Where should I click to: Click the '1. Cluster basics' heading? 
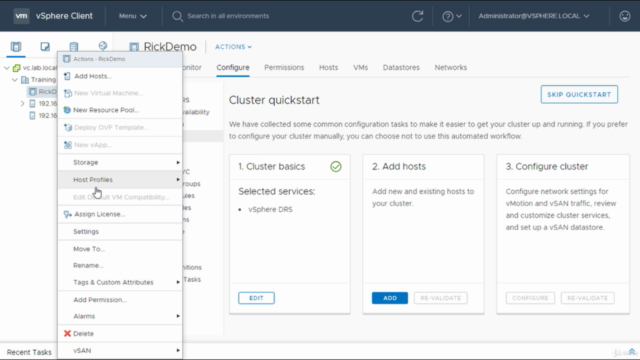tap(271, 167)
